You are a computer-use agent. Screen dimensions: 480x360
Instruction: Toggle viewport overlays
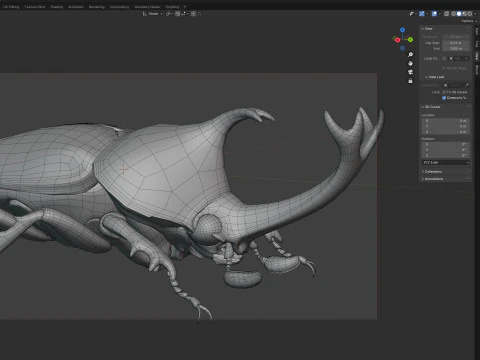(x=434, y=14)
